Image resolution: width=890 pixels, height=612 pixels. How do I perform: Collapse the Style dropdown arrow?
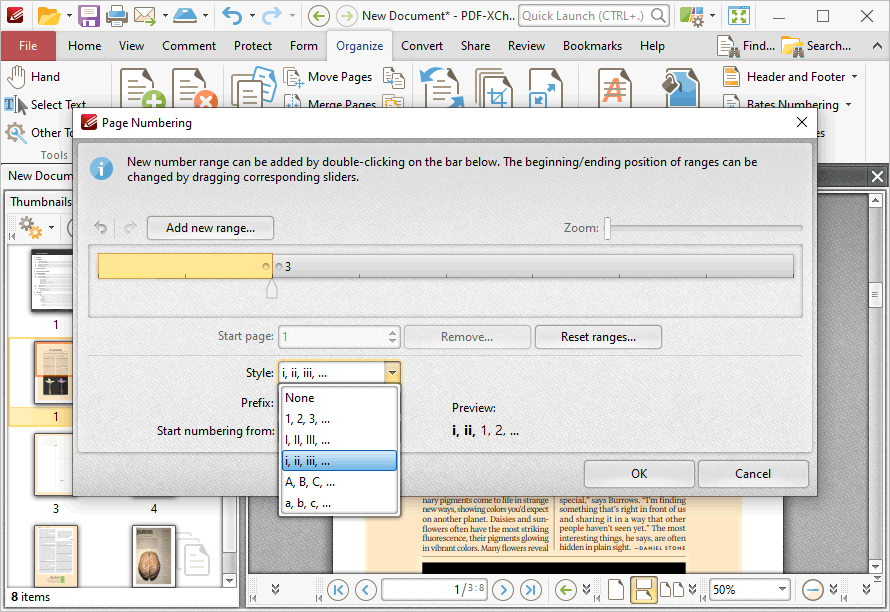pyautogui.click(x=392, y=373)
